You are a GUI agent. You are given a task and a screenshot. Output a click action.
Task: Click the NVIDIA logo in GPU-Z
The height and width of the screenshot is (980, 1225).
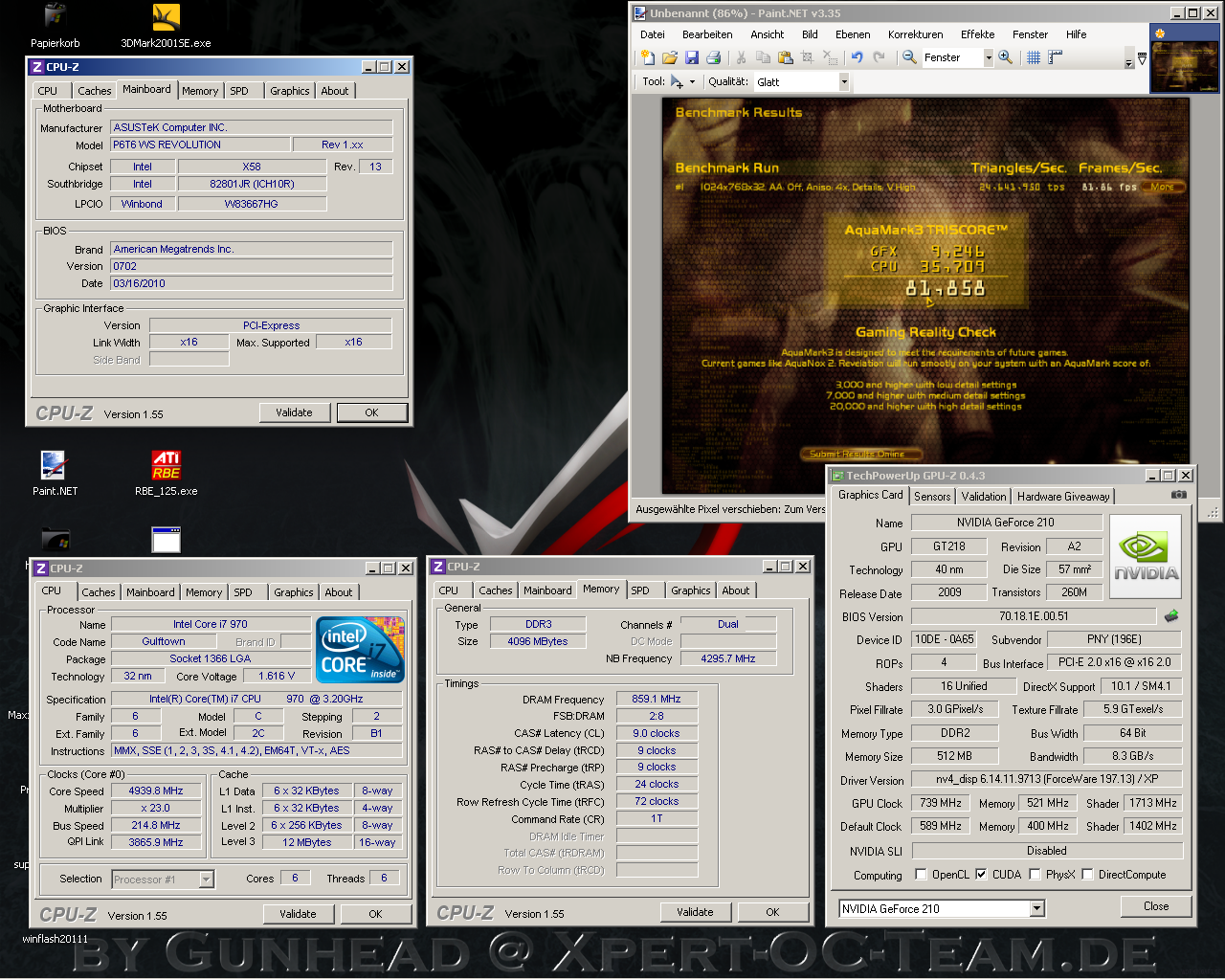point(1146,557)
